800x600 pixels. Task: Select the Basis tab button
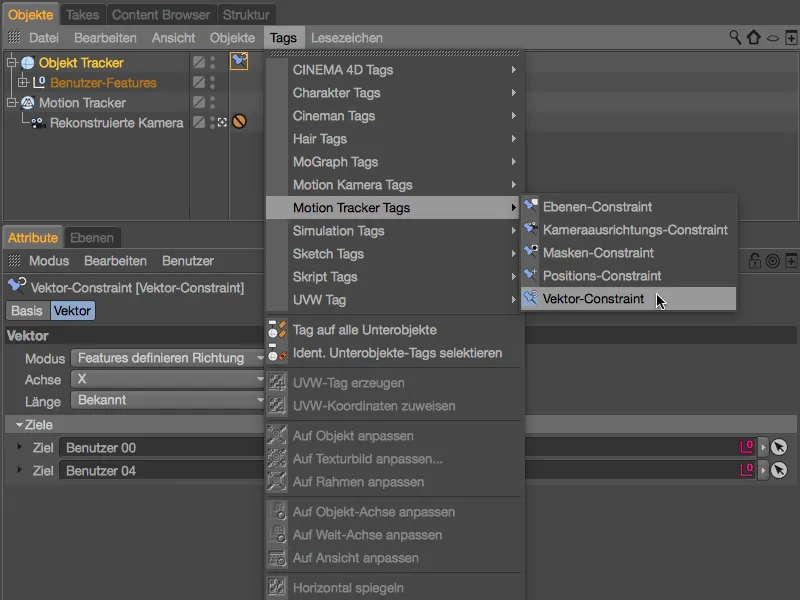pos(27,310)
